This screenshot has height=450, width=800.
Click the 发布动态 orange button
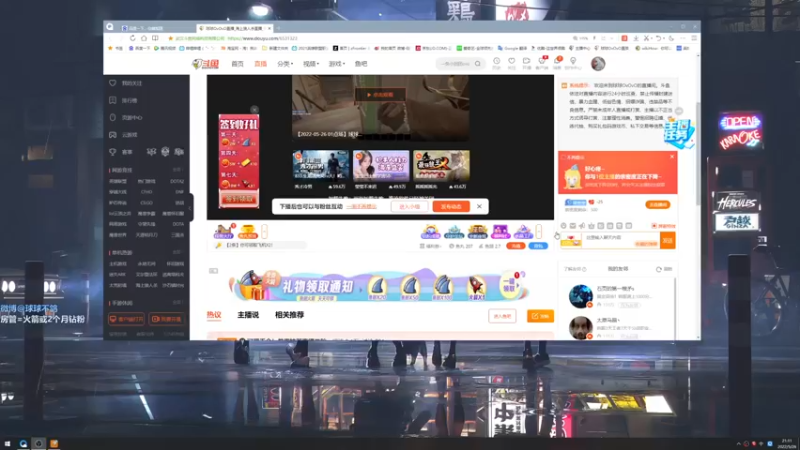[x=451, y=207]
